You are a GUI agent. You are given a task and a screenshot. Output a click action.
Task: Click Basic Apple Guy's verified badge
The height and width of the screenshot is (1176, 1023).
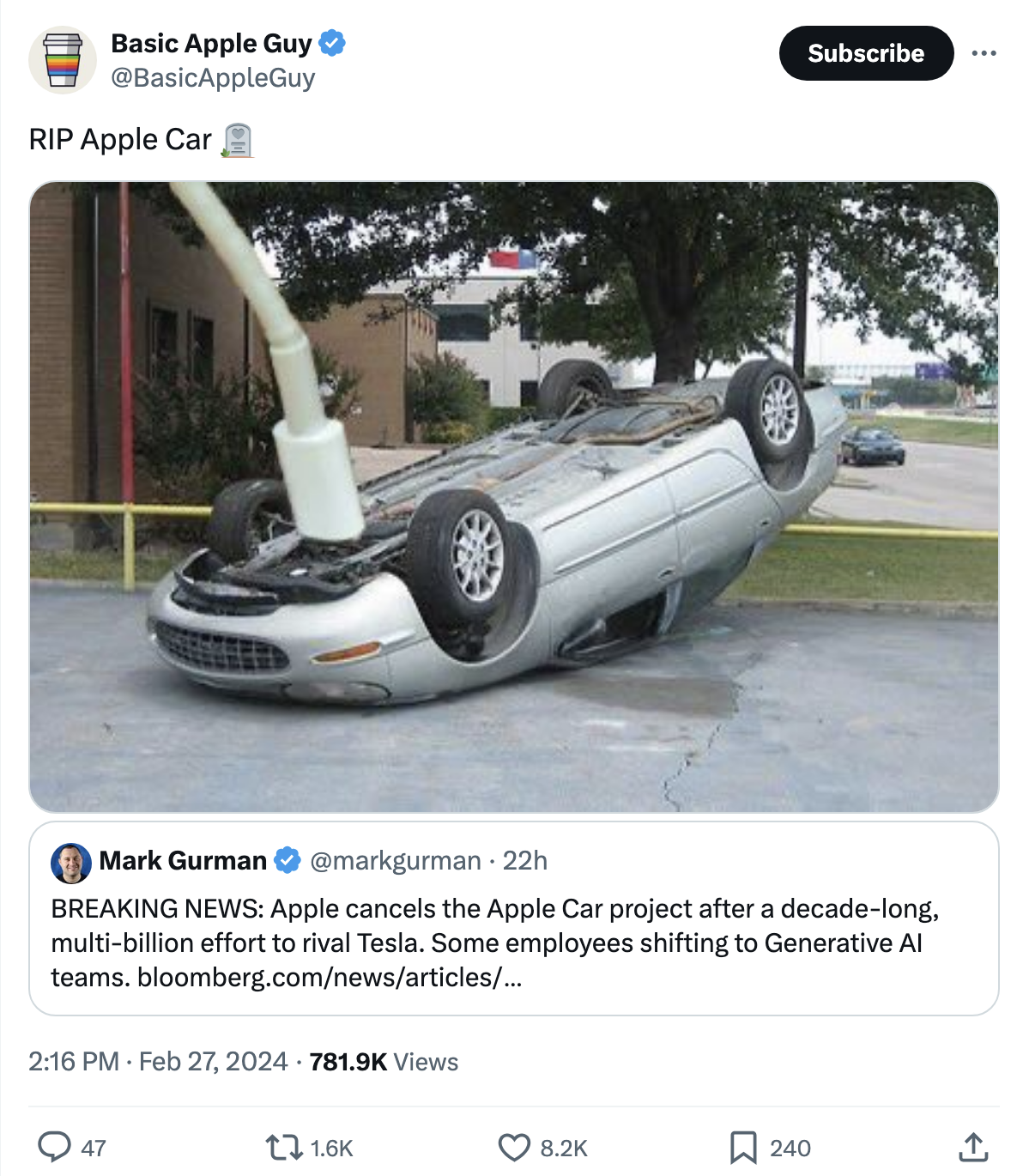pos(332,42)
